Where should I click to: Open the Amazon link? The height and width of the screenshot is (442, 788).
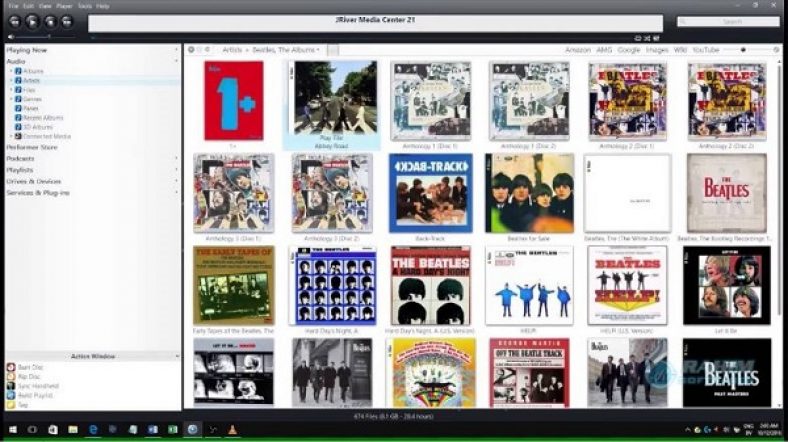(577, 50)
